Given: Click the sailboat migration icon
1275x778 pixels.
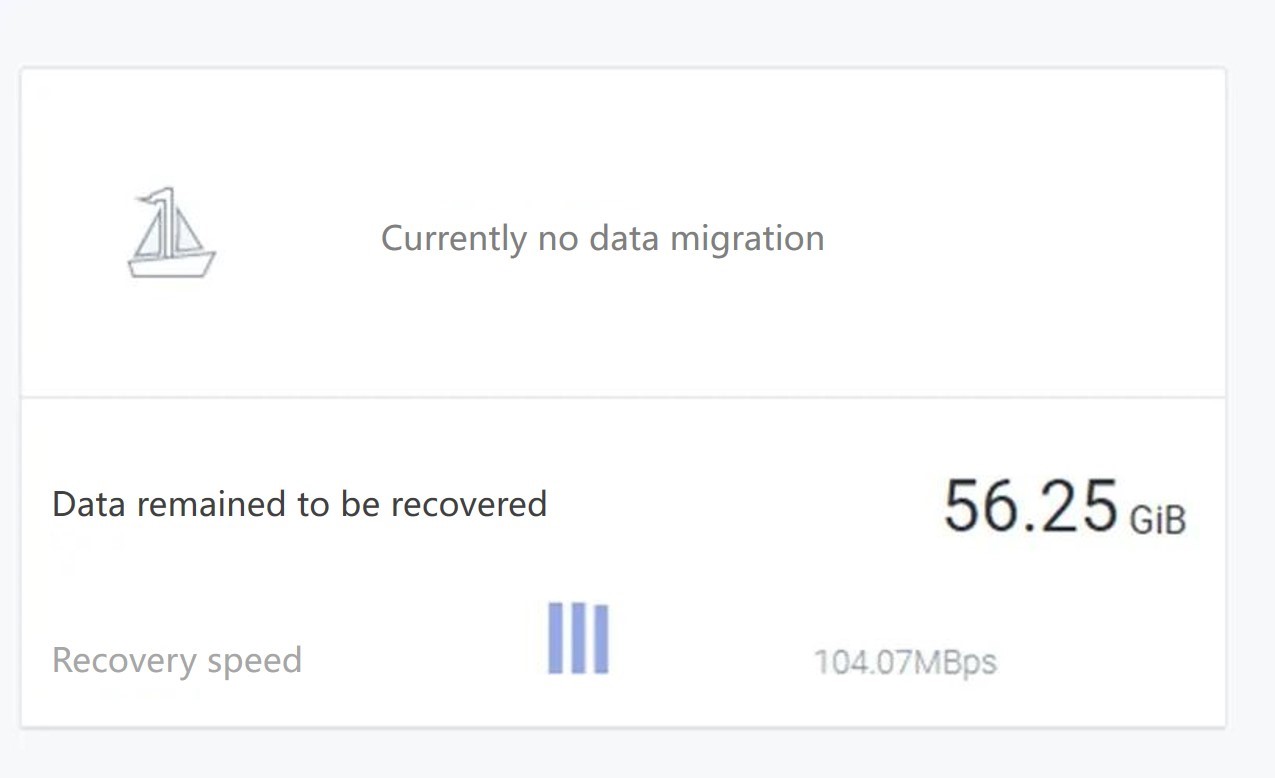Looking at the screenshot, I should (172, 232).
